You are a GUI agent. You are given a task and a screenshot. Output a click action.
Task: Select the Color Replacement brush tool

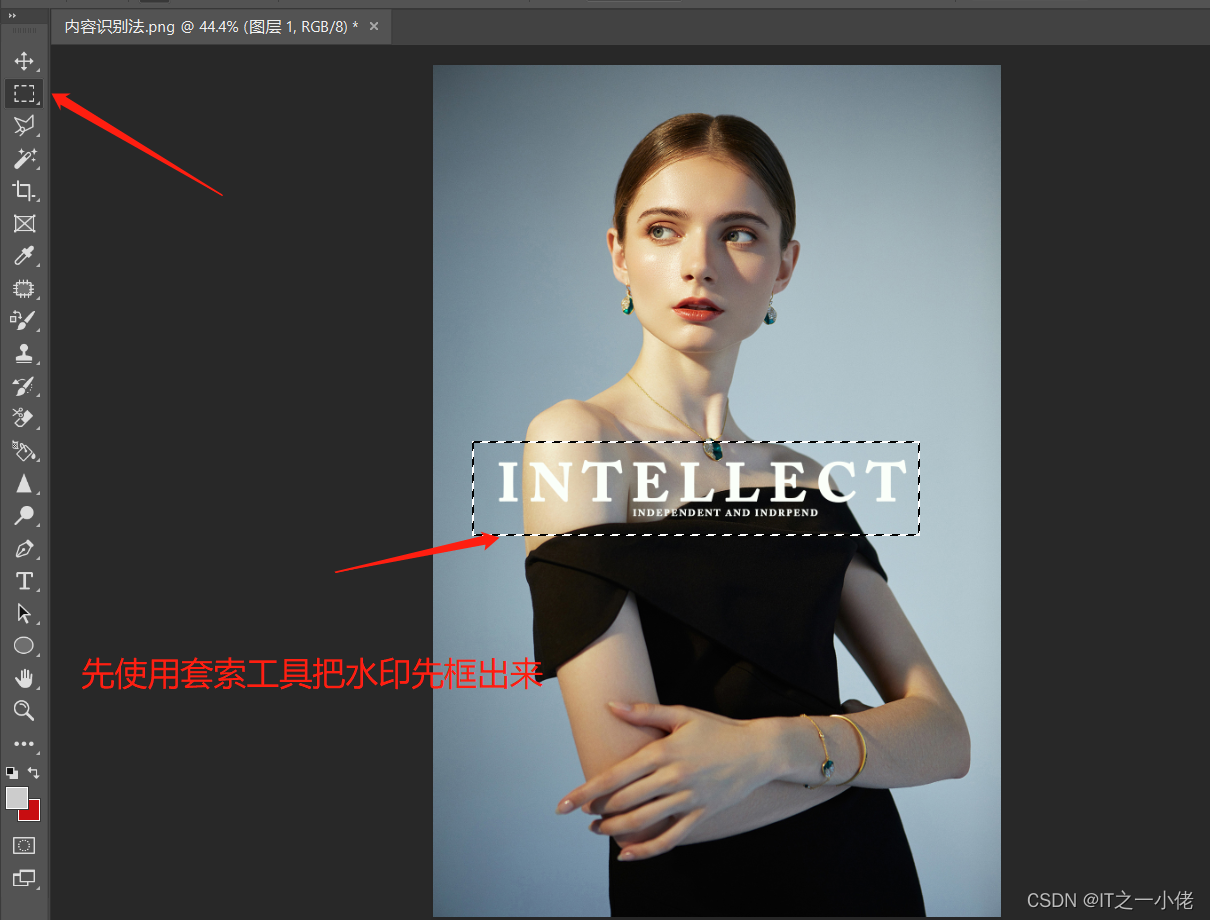coord(24,321)
